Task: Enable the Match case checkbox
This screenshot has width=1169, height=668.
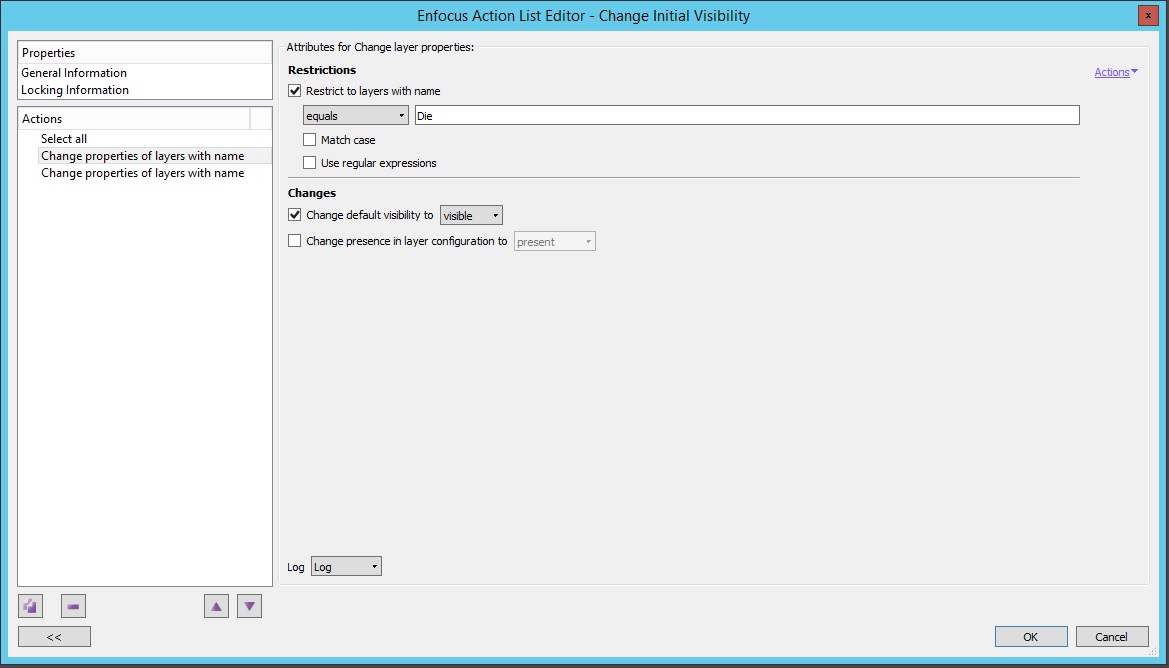Action: point(309,140)
